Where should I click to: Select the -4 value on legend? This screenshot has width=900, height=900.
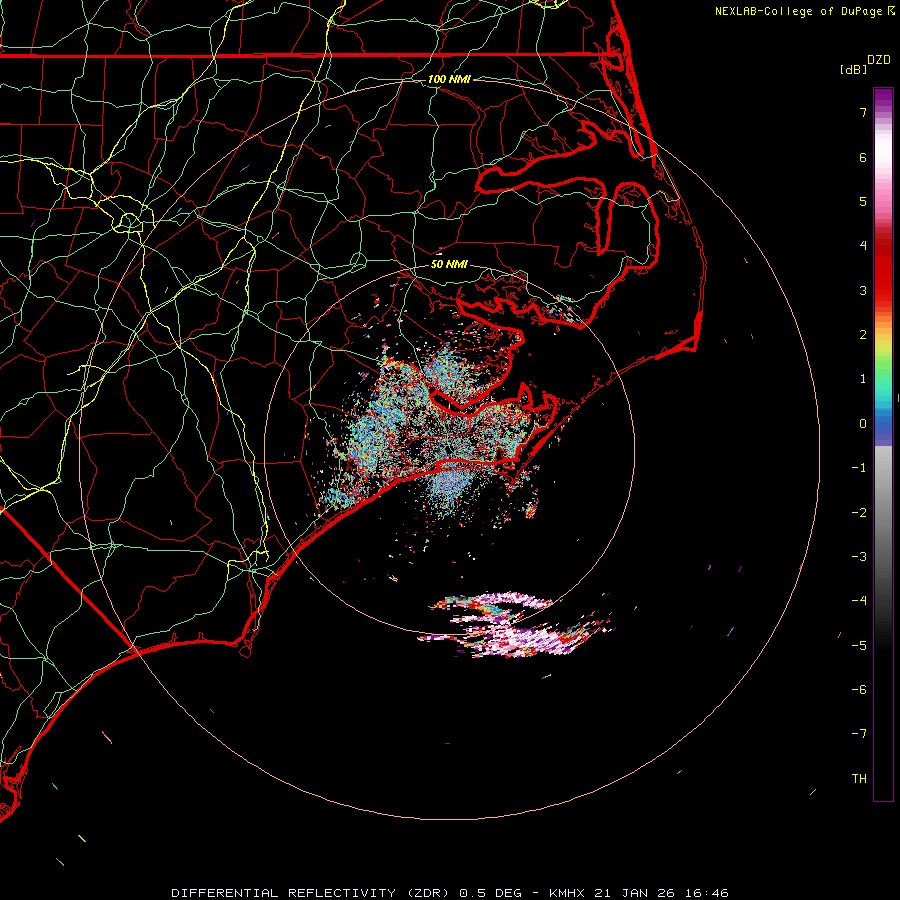pyautogui.click(x=859, y=601)
